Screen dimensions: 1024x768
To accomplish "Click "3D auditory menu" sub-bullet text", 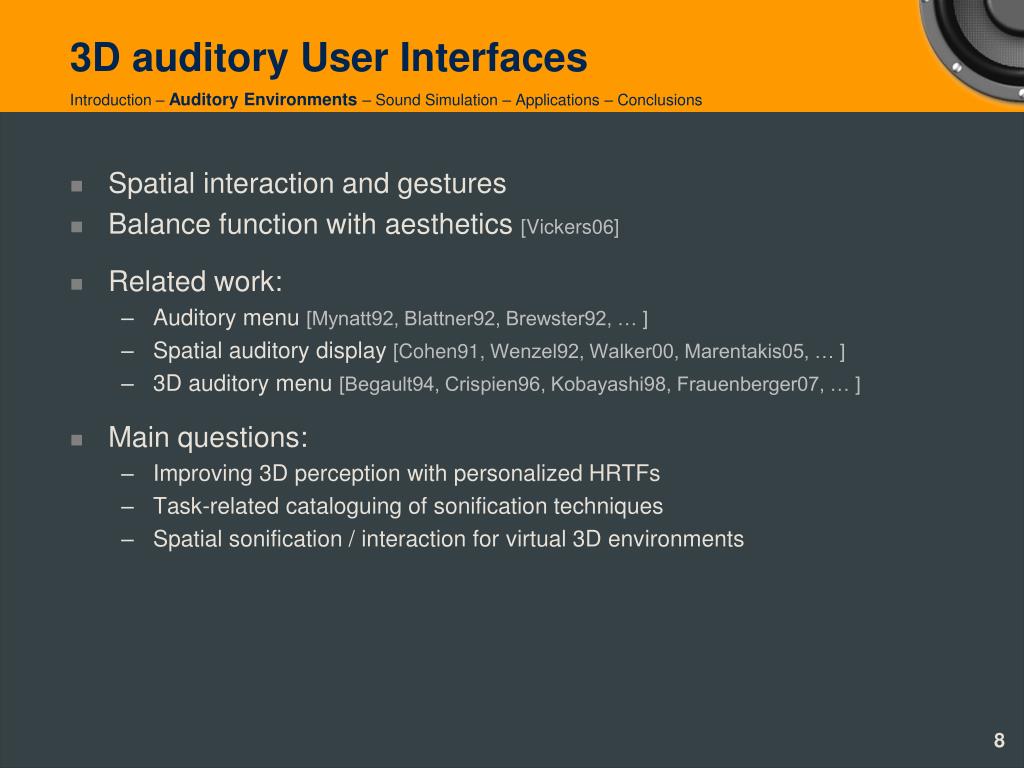I will click(x=242, y=383).
